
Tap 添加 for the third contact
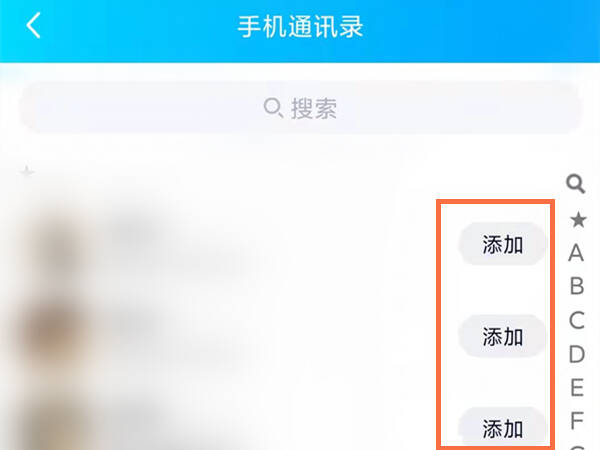[x=502, y=428]
